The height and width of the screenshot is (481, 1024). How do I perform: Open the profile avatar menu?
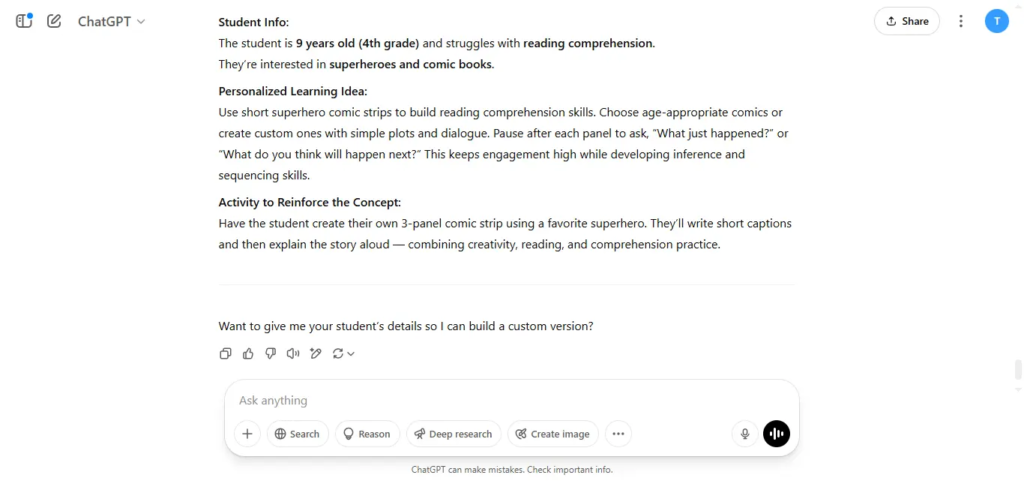pos(997,21)
